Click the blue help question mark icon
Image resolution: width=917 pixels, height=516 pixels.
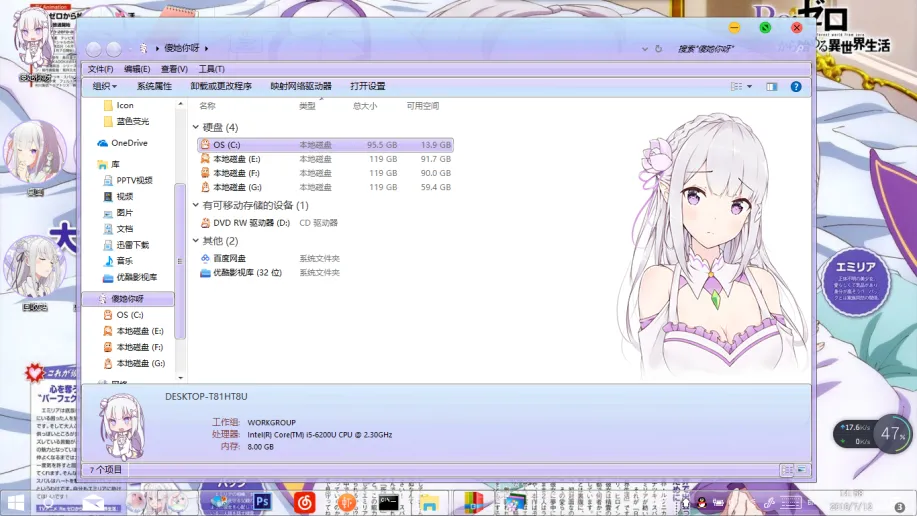pos(796,87)
